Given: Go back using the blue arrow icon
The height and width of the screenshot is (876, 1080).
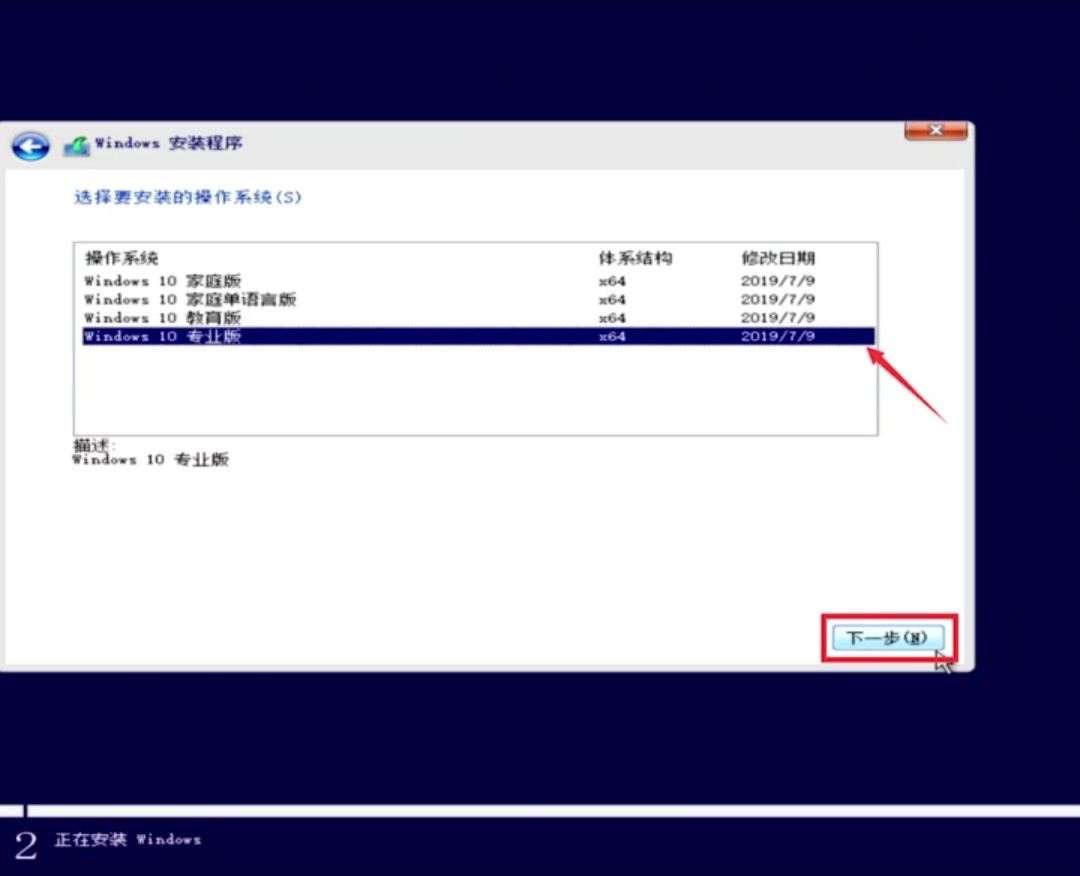Looking at the screenshot, I should pyautogui.click(x=30, y=146).
